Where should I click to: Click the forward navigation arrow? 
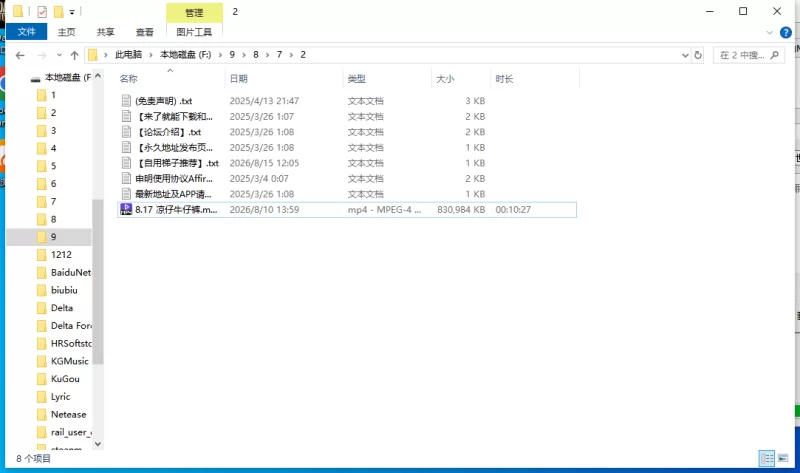click(42, 55)
